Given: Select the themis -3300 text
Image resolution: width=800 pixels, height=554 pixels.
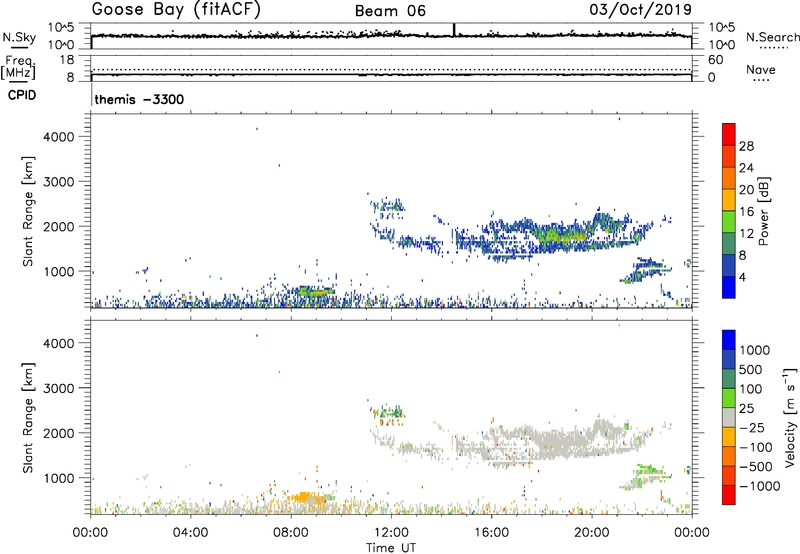Looking at the screenshot, I should [139, 99].
